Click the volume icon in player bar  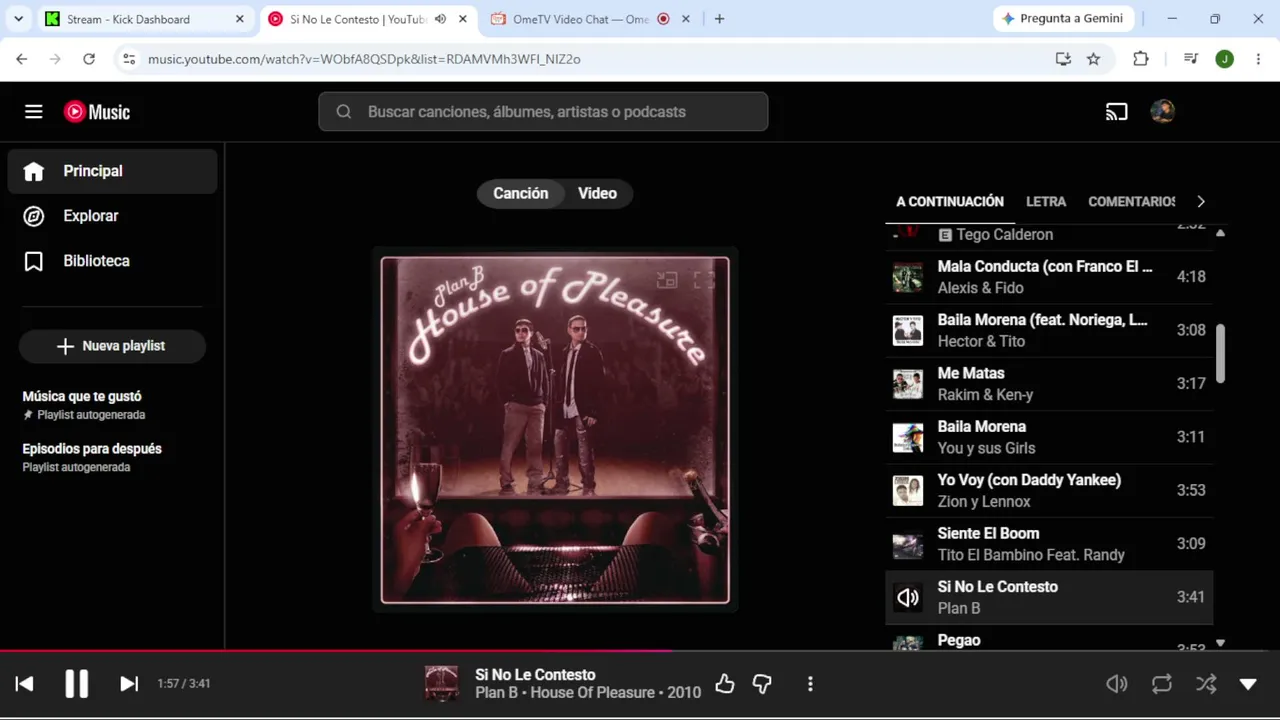(x=1117, y=684)
